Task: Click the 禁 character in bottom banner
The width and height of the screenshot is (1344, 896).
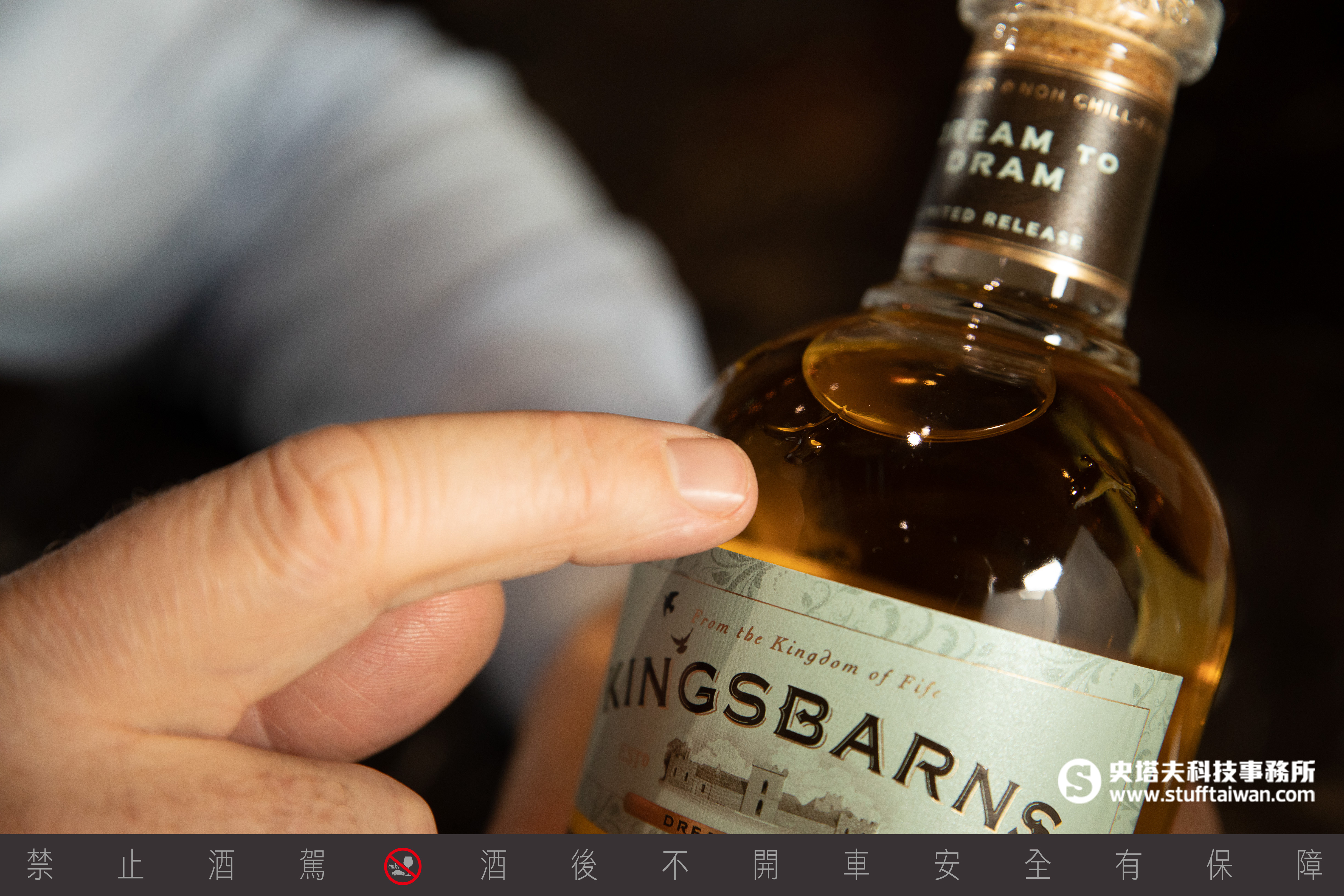Action: coord(40,865)
